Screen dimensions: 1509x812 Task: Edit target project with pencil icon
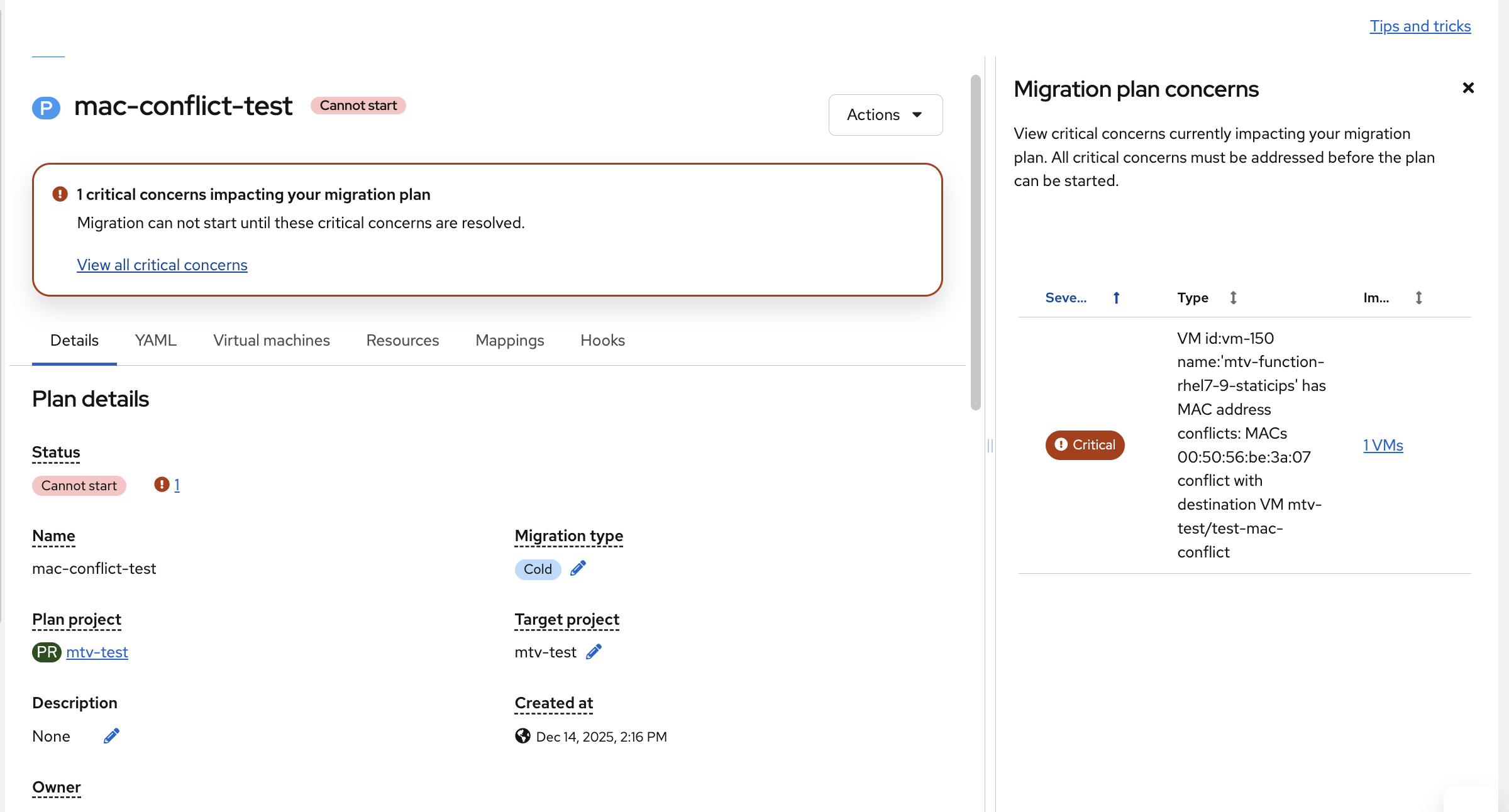coord(594,652)
